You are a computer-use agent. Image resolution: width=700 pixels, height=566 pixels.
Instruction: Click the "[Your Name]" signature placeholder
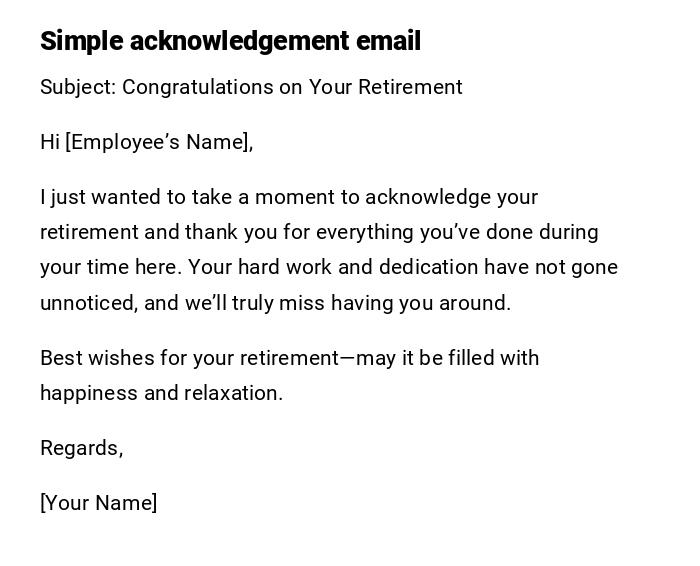99,503
